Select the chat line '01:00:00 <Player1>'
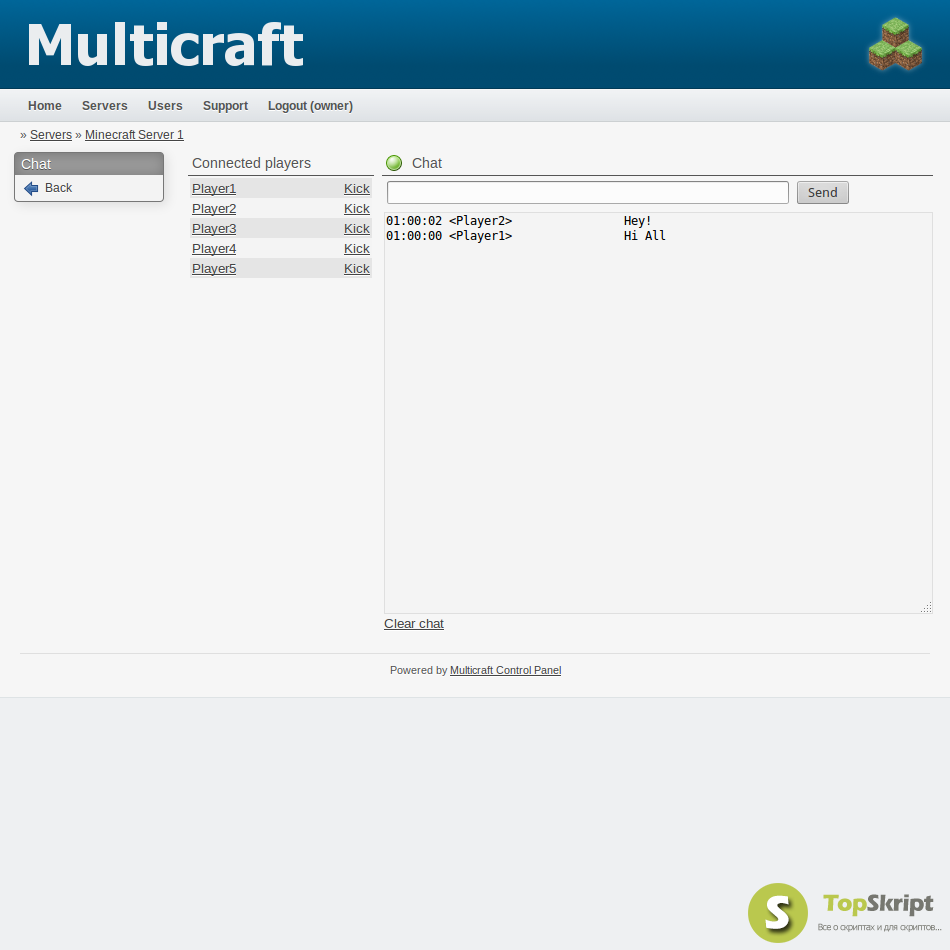 click(x=449, y=236)
